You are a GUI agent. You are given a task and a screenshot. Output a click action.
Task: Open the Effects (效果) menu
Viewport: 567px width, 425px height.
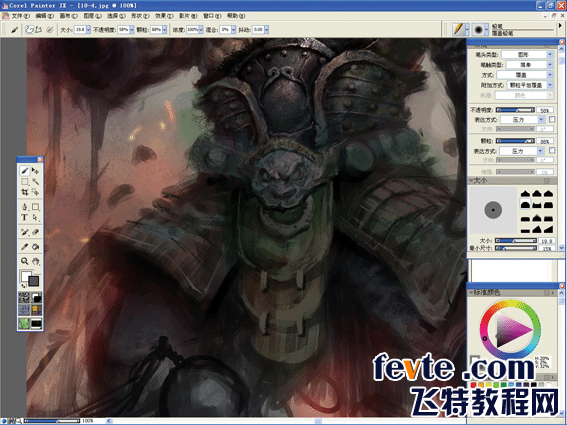(x=164, y=16)
